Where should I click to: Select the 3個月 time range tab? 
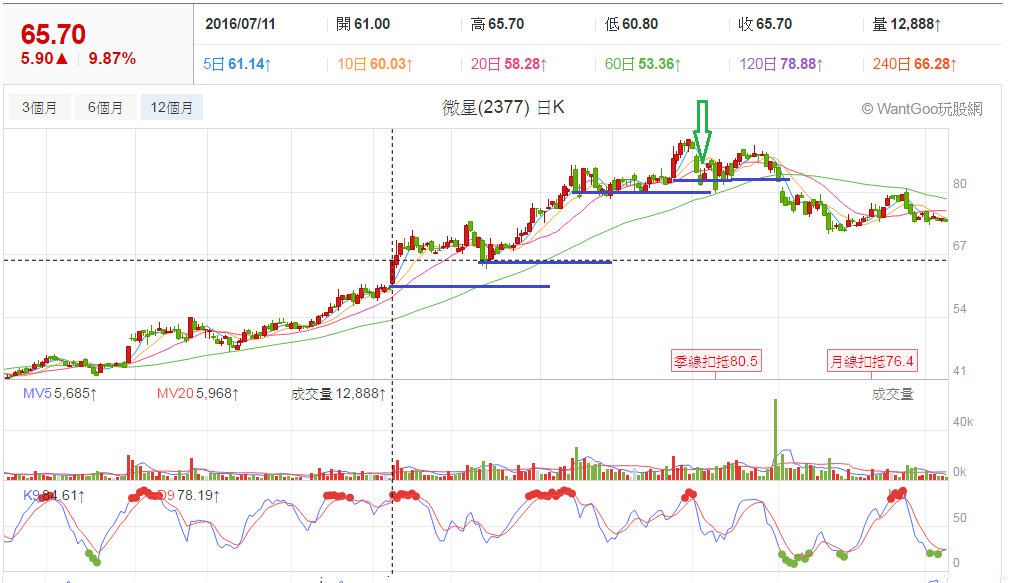tap(40, 108)
